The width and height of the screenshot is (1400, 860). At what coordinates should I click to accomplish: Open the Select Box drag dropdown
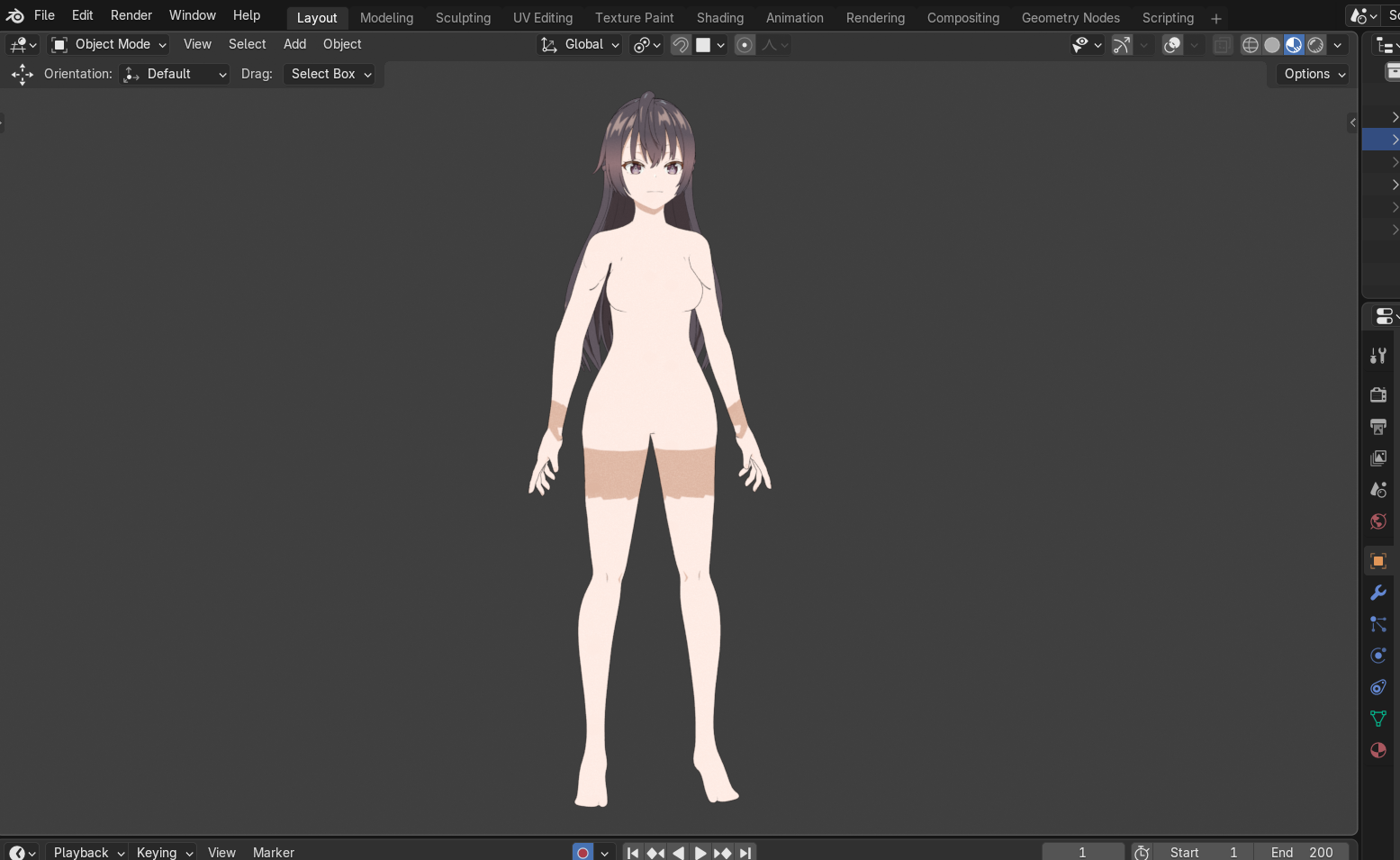coord(330,74)
